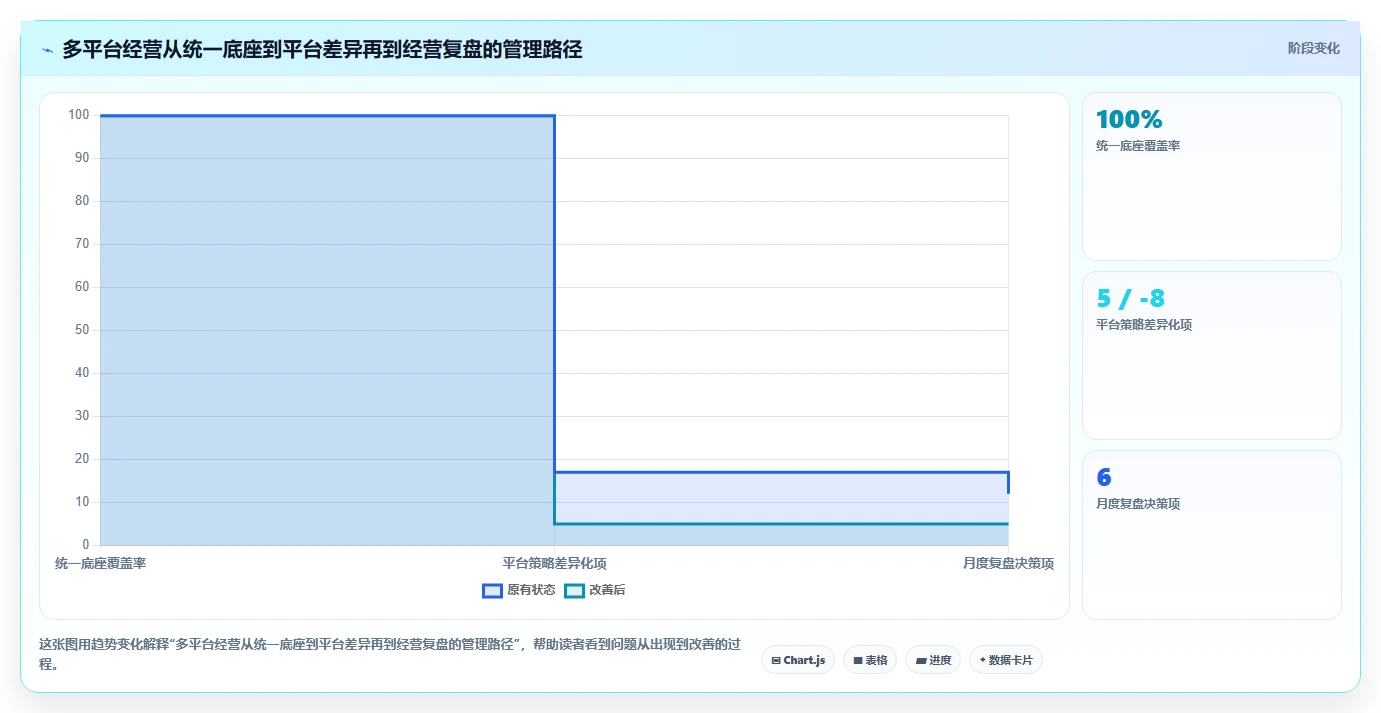Click the 数据卡片 tag button
Viewport: 1381px width, 713px height.
(1006, 660)
